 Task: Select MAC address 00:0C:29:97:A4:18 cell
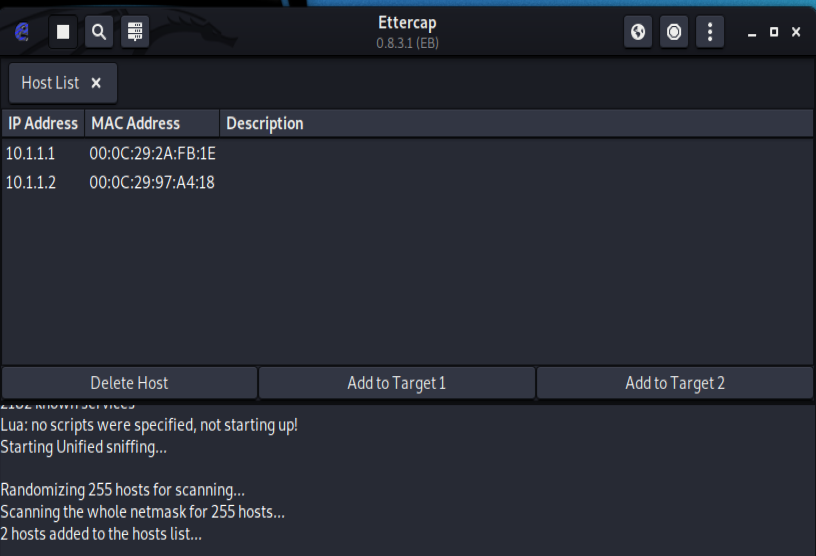pyautogui.click(x=152, y=183)
